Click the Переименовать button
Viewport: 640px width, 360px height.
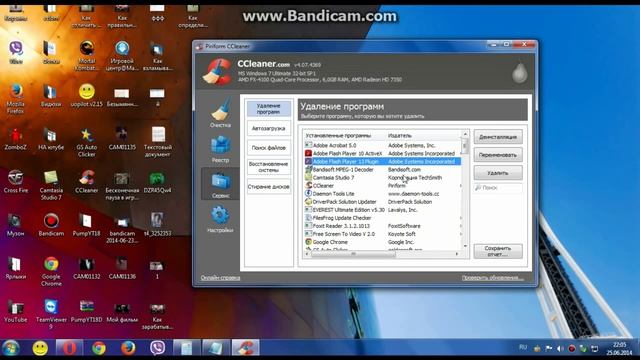pos(498,155)
